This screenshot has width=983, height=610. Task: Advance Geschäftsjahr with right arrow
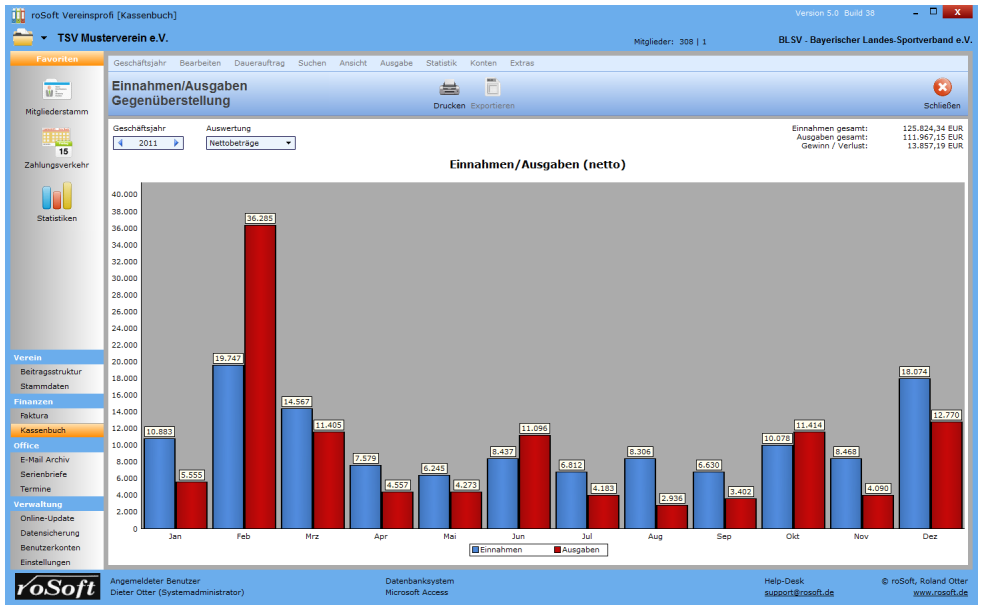(177, 143)
